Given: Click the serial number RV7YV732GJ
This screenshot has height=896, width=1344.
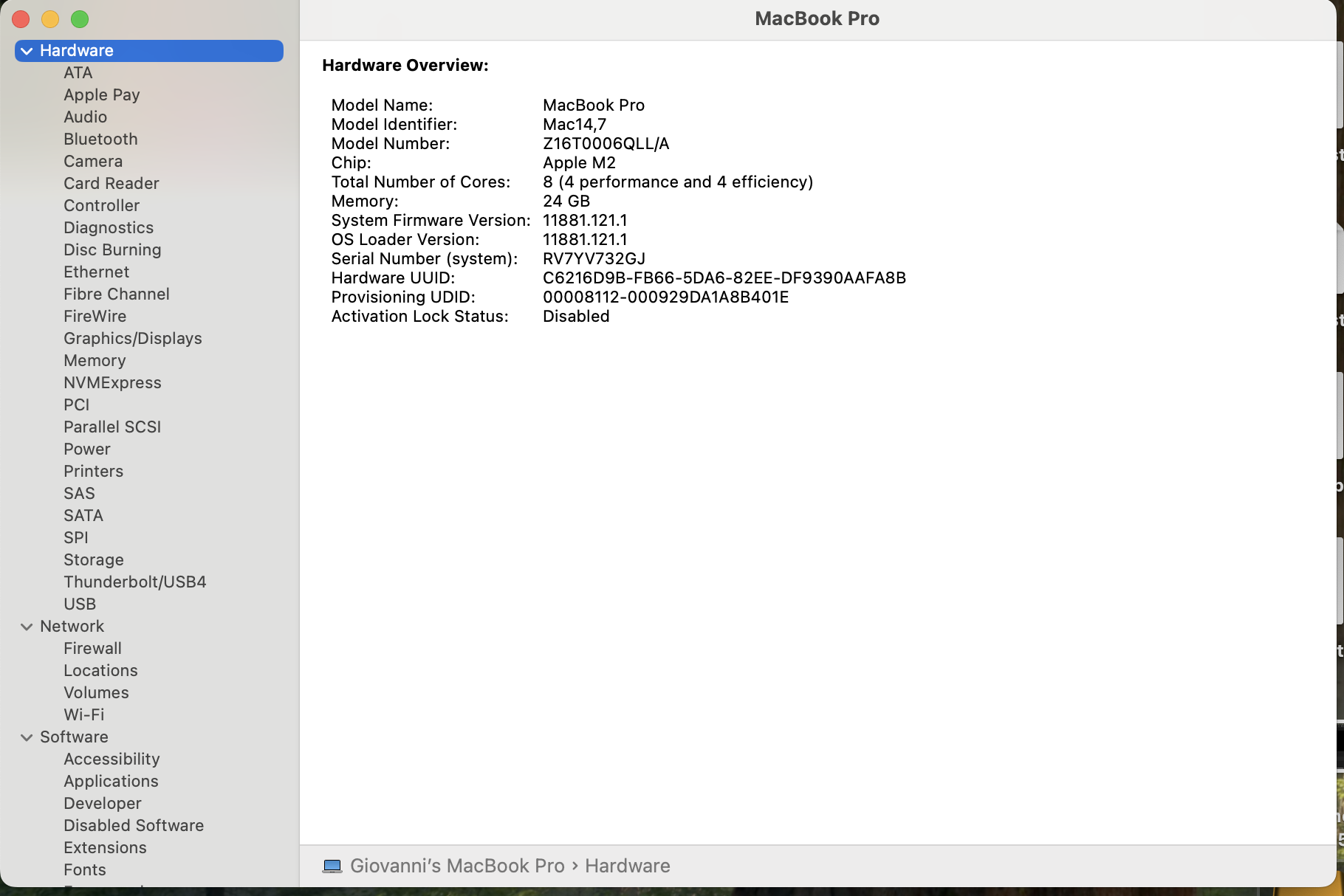Looking at the screenshot, I should [x=594, y=259].
